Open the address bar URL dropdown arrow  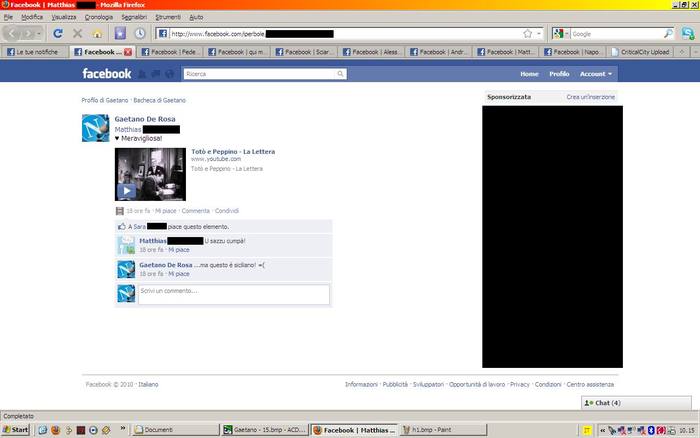[538, 34]
